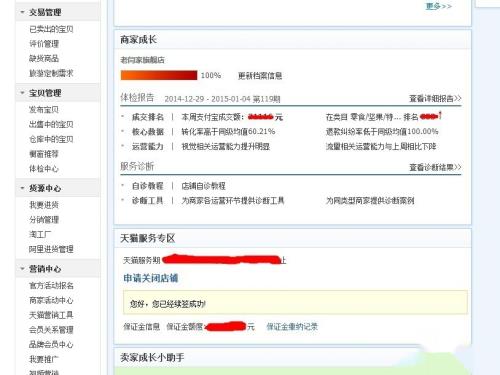Click 本周支付宝成交额 text
500x375 pixels.
(213, 117)
